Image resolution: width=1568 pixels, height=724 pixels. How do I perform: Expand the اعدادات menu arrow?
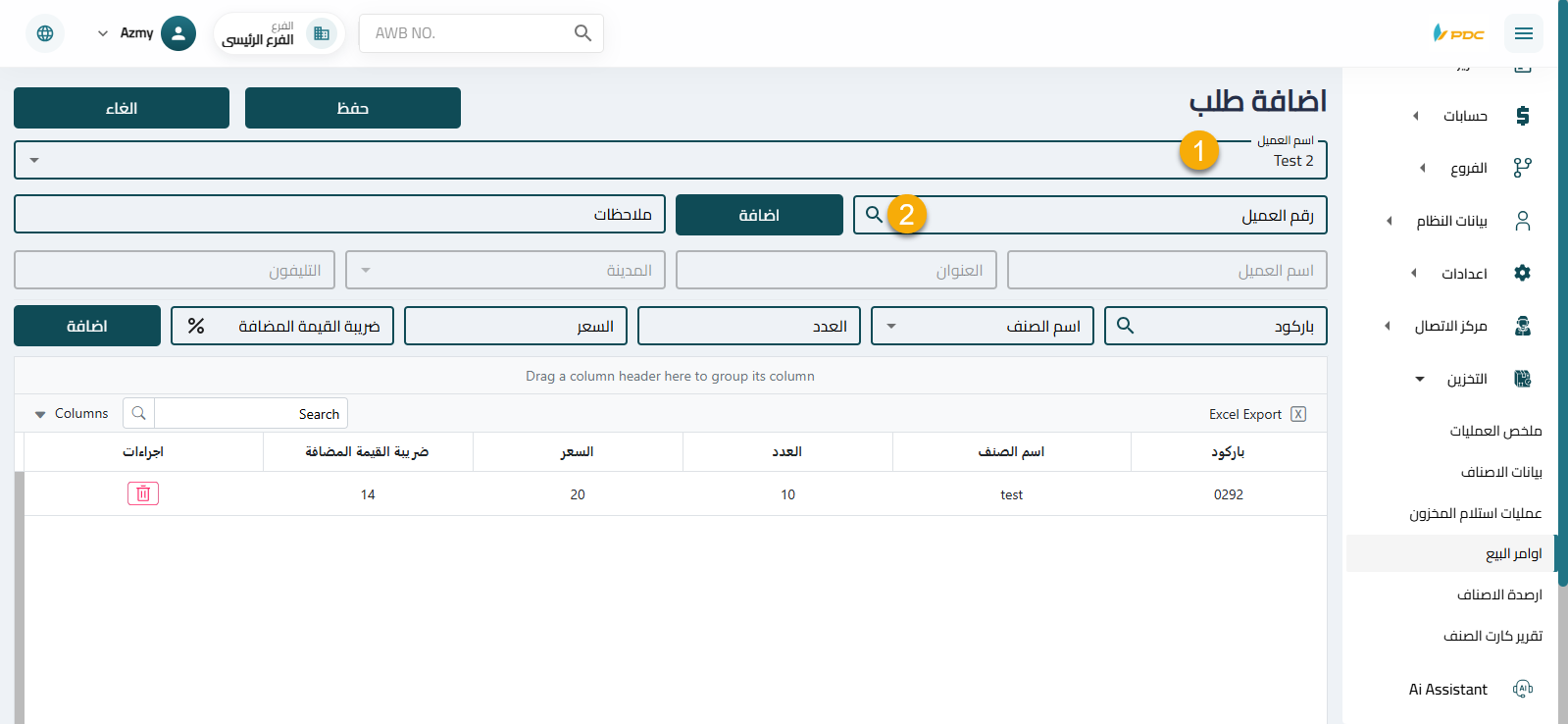[1413, 273]
